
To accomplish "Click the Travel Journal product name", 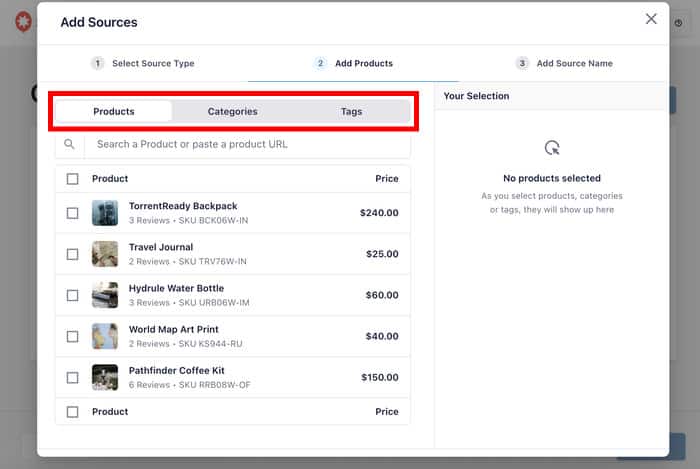I will coord(161,247).
